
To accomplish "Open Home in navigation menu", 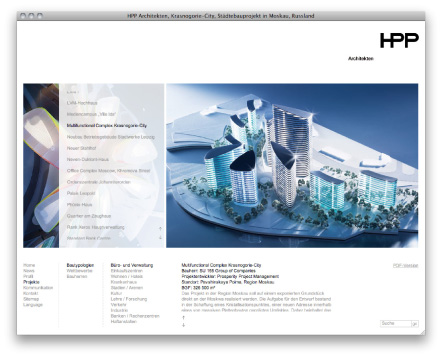I will click(x=29, y=265).
